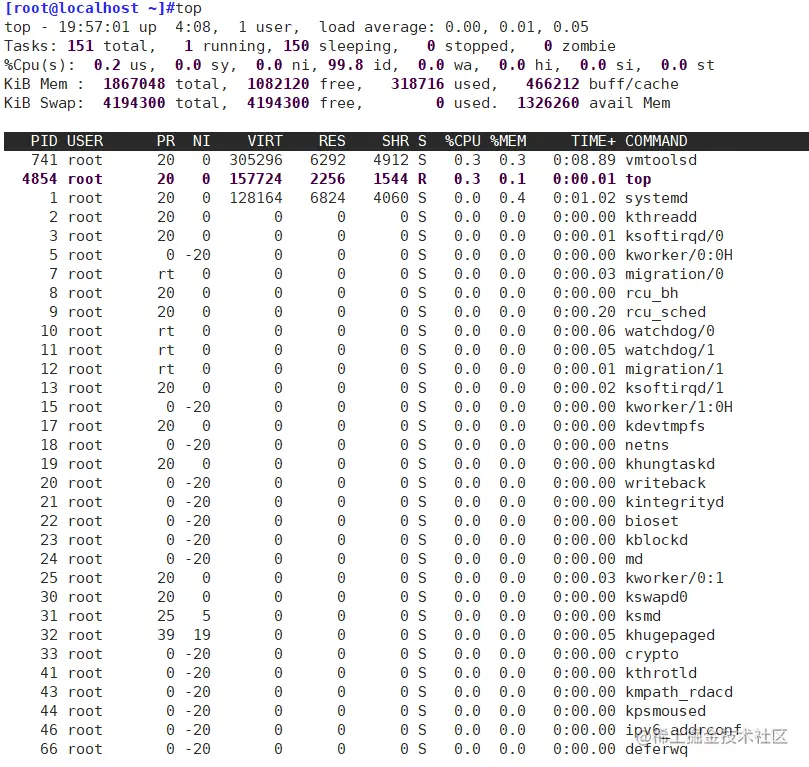This screenshot has width=809, height=767.
Task: Click the migration/1 command name
Action: point(674,369)
